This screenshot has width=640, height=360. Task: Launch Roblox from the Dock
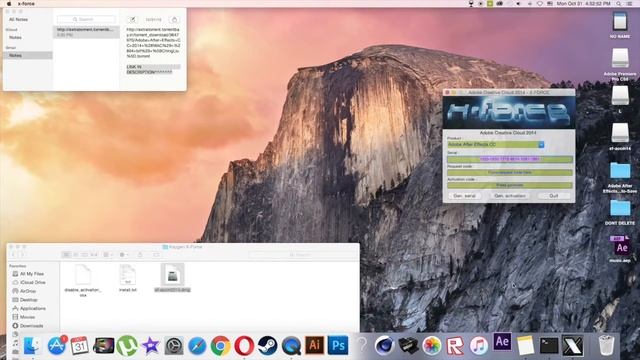pyautogui.click(x=455, y=346)
